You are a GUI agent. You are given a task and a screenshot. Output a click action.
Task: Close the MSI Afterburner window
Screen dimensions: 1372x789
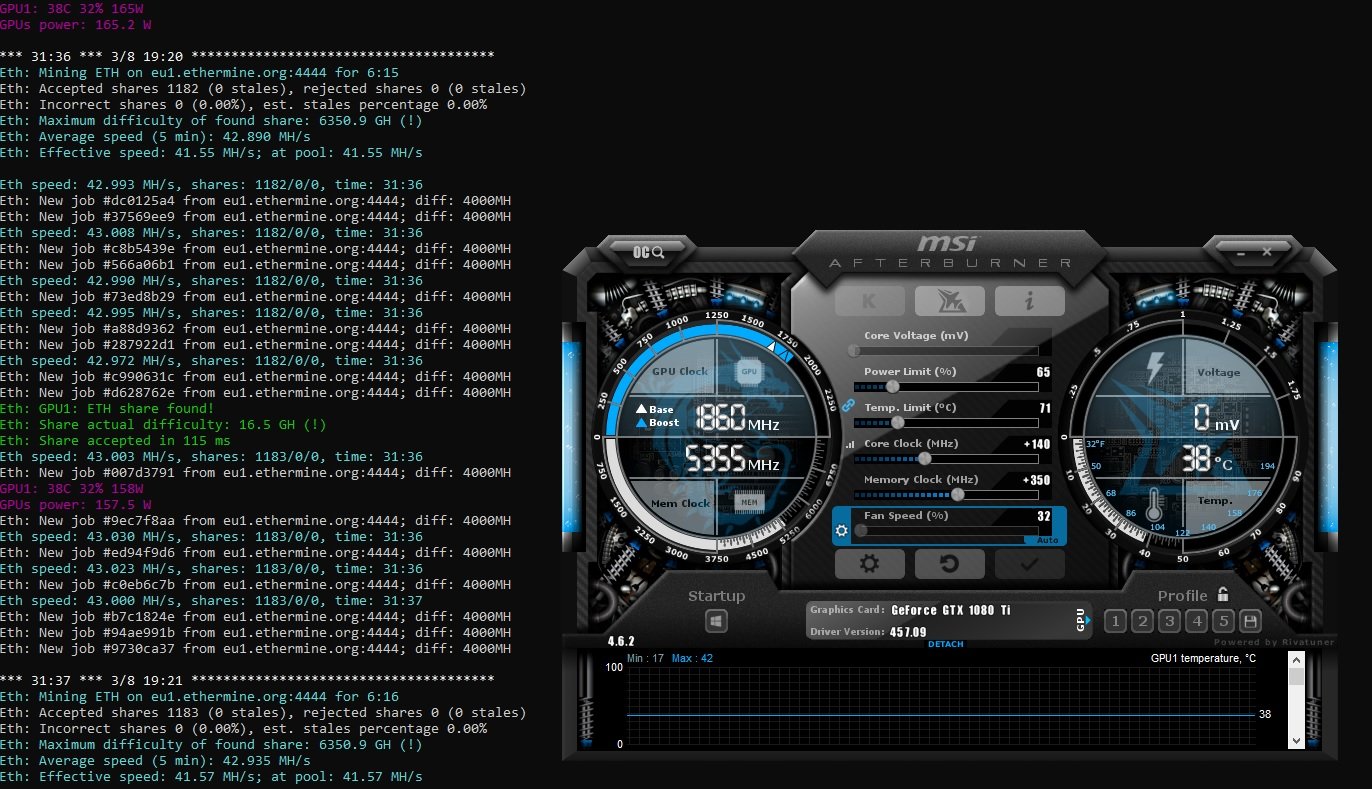1267,252
